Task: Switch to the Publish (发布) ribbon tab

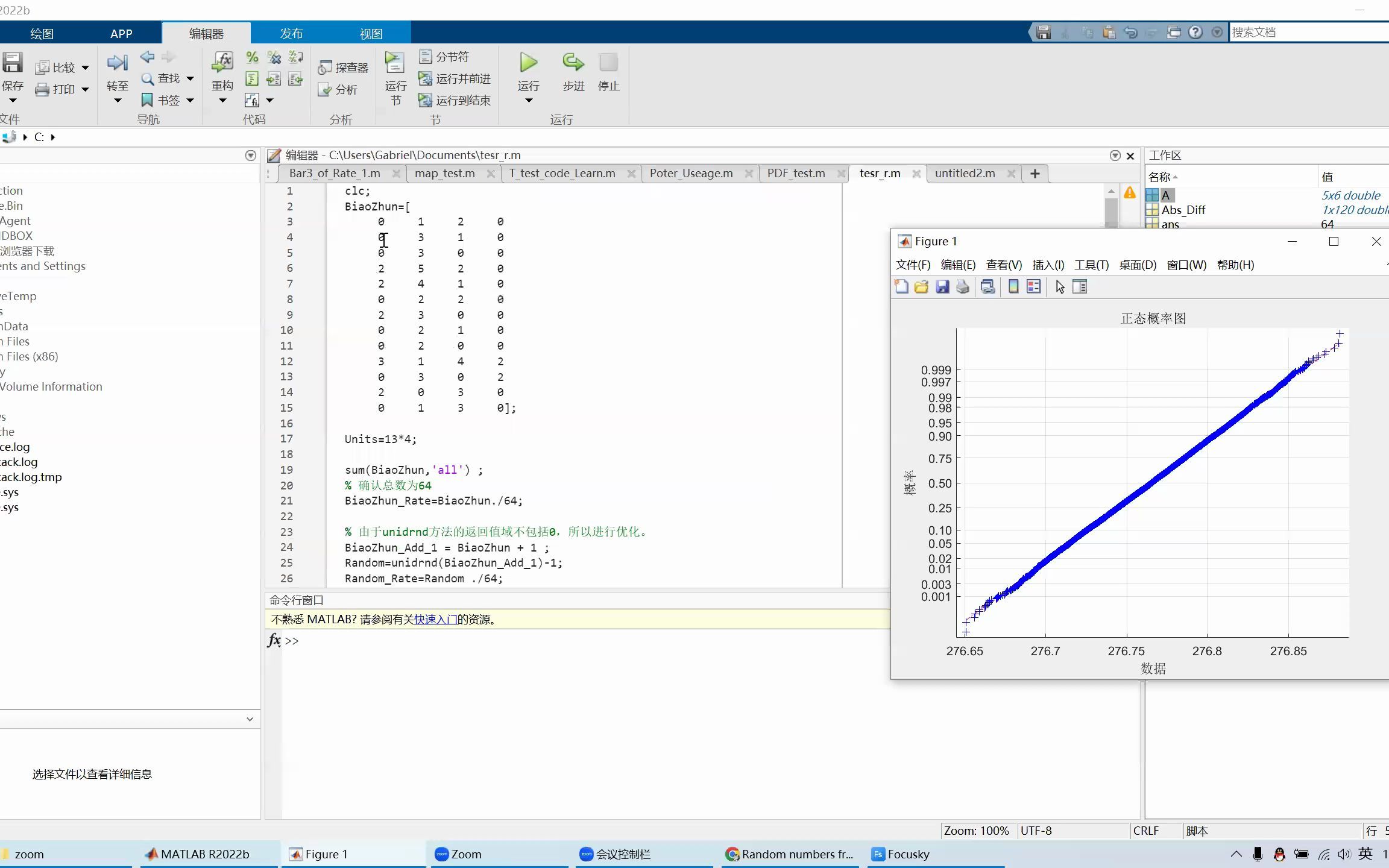Action: (x=291, y=33)
